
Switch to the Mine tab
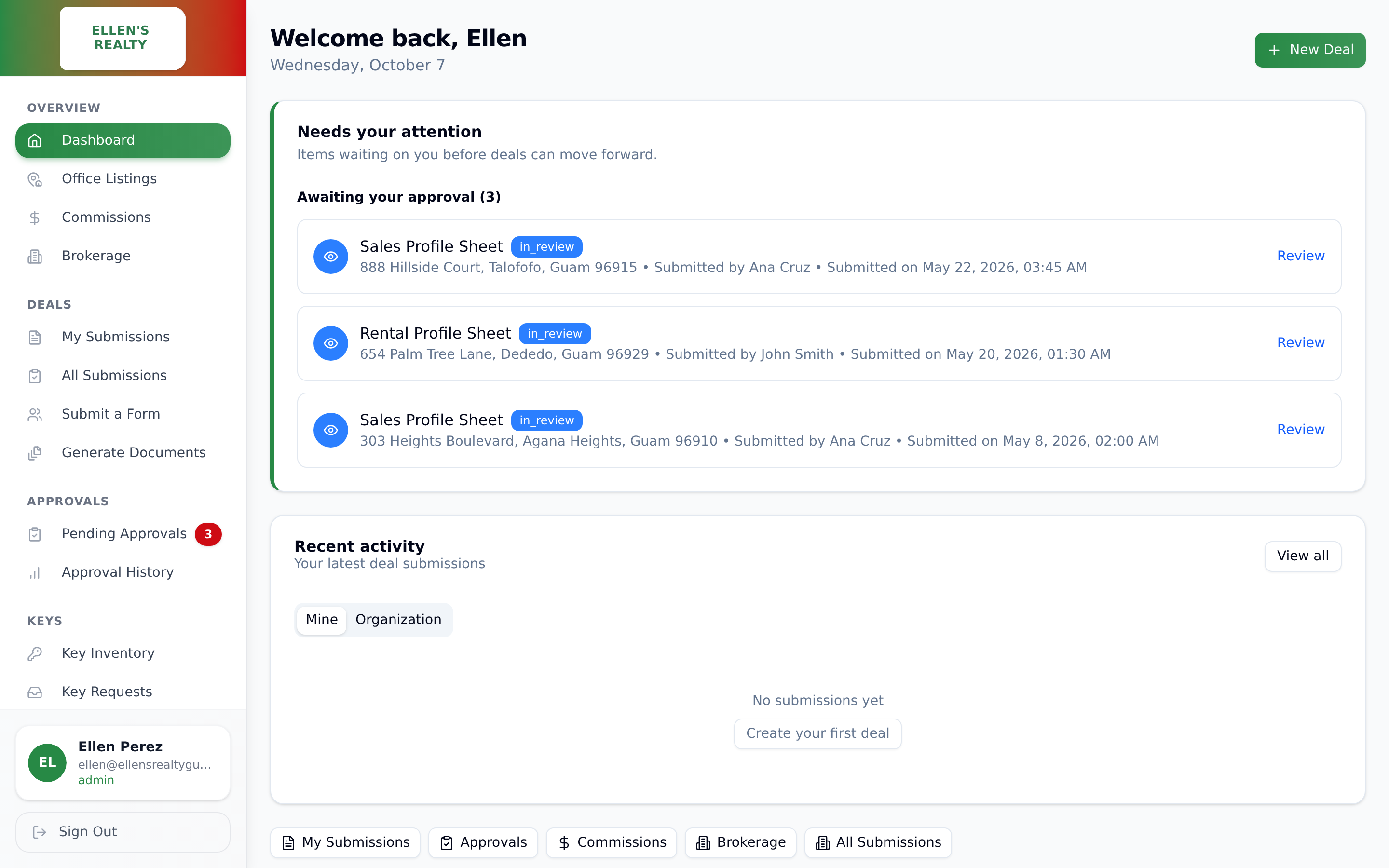pos(321,620)
